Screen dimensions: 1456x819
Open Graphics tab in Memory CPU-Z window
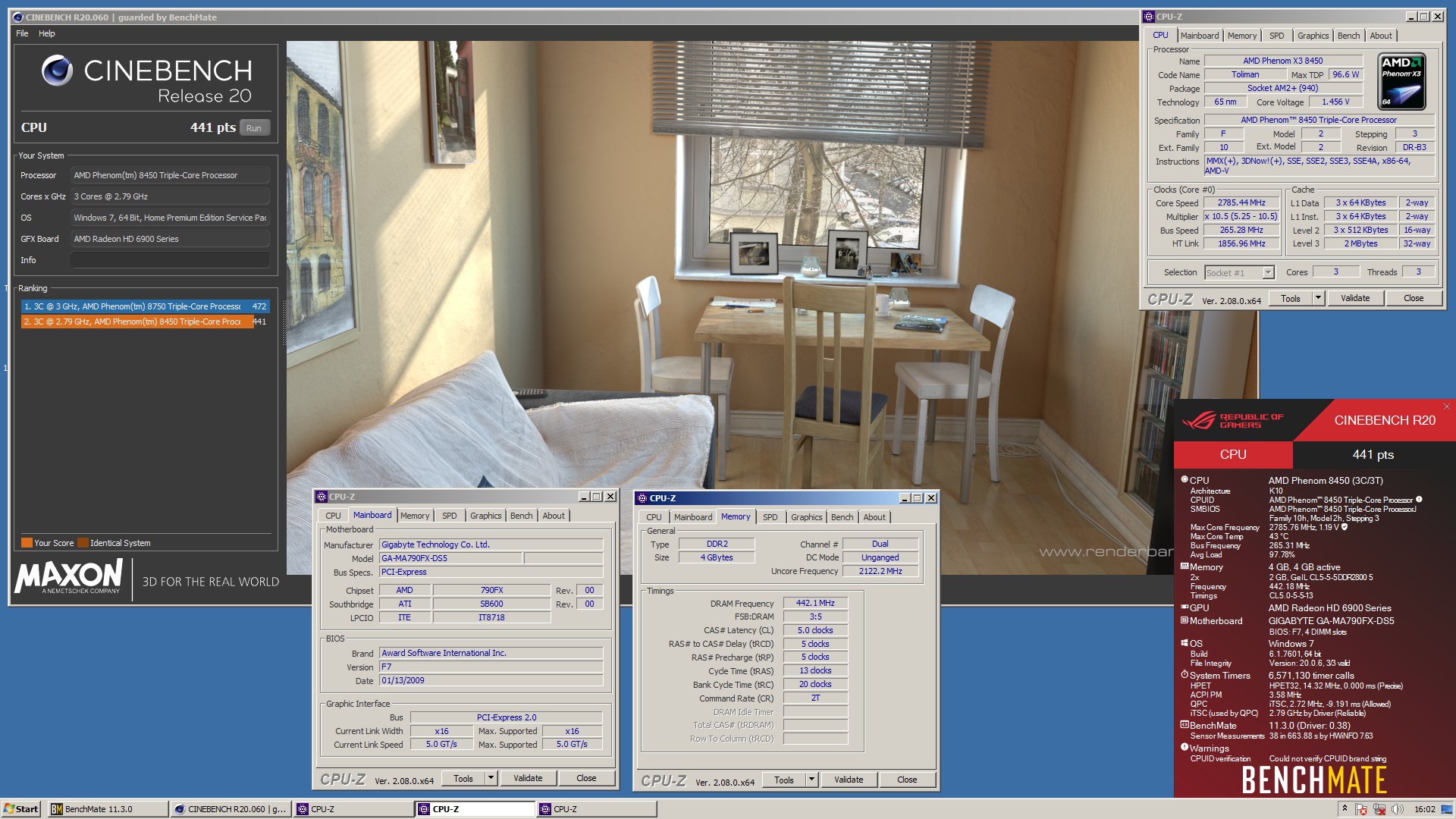tap(806, 517)
